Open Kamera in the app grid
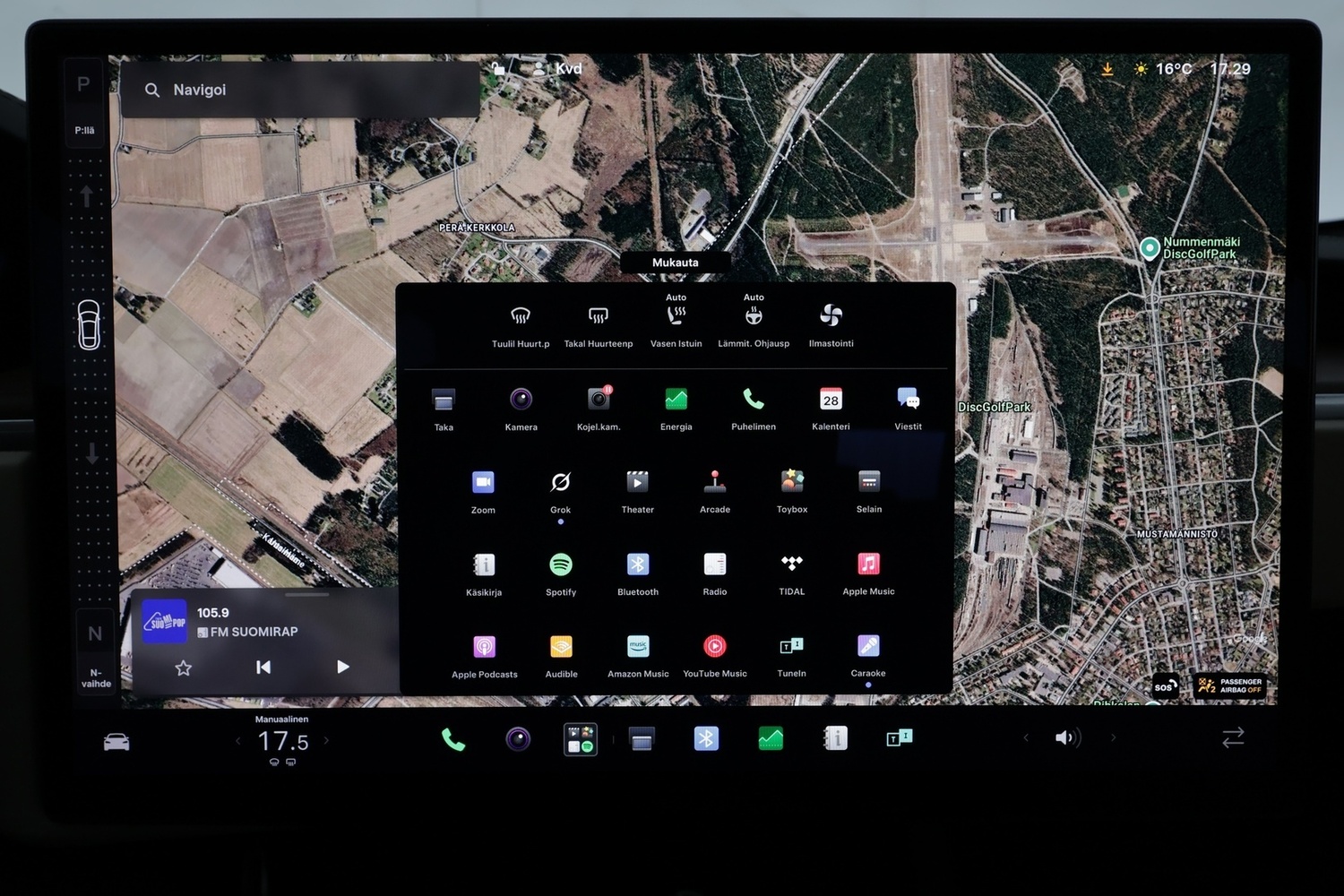This screenshot has height=896, width=1344. pos(521,399)
